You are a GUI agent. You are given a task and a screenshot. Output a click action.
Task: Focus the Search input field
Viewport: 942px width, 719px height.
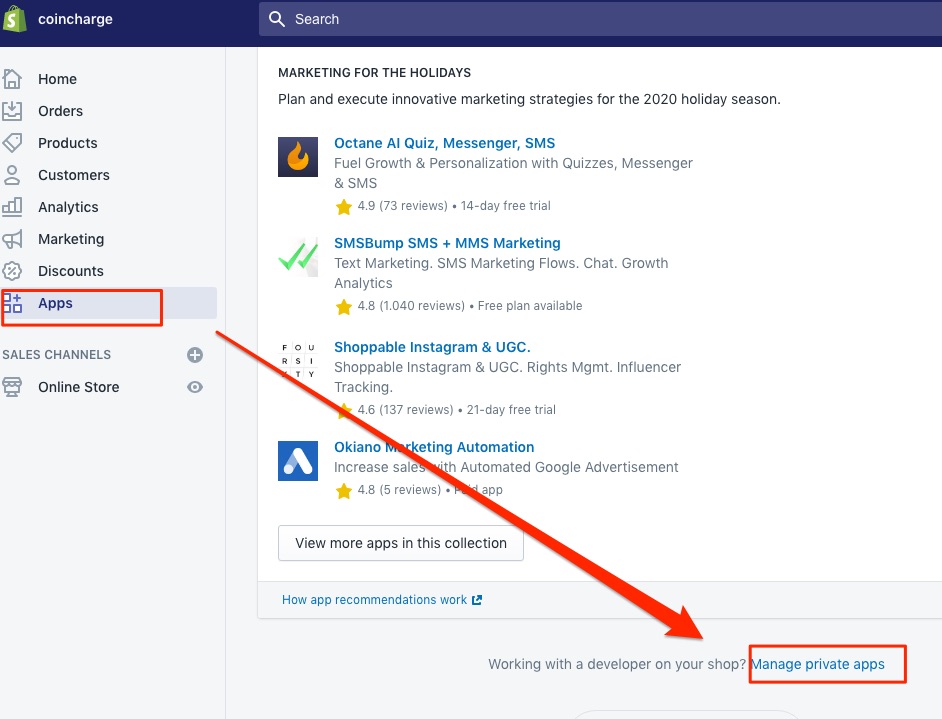click(x=601, y=19)
